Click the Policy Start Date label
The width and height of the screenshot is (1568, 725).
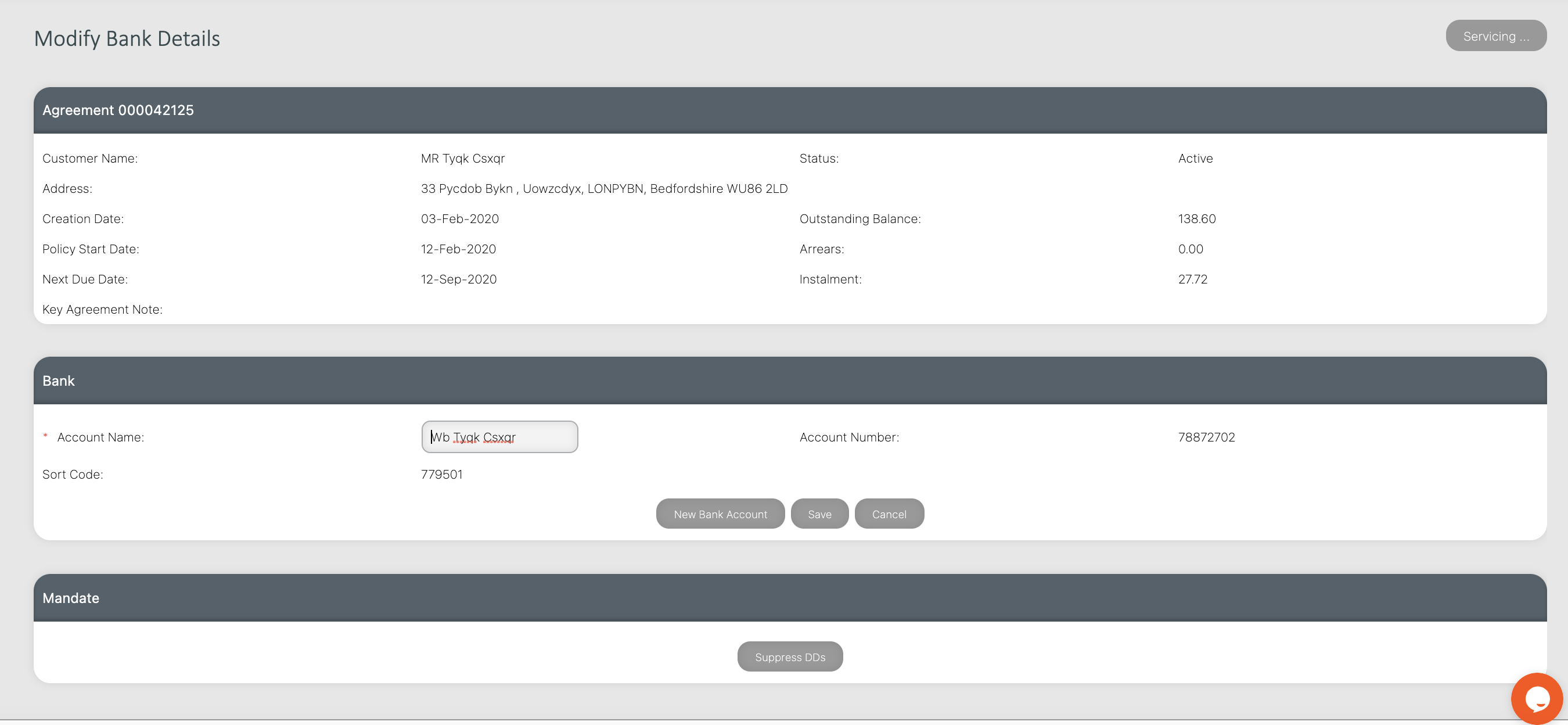(x=91, y=249)
